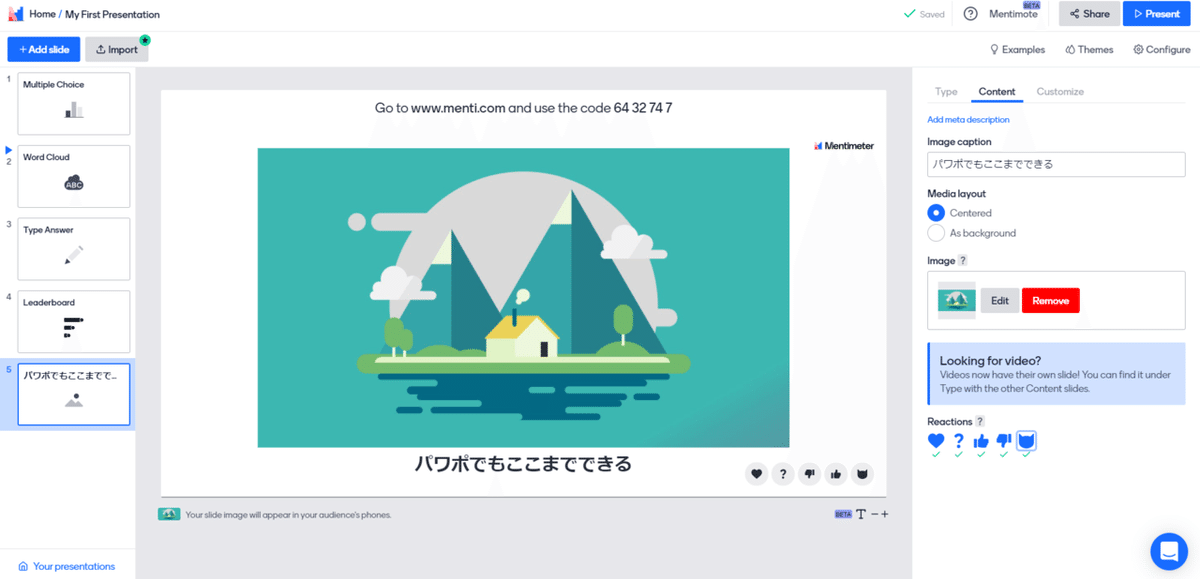
Task: Open the help question mark icon in header
Action: 970,14
